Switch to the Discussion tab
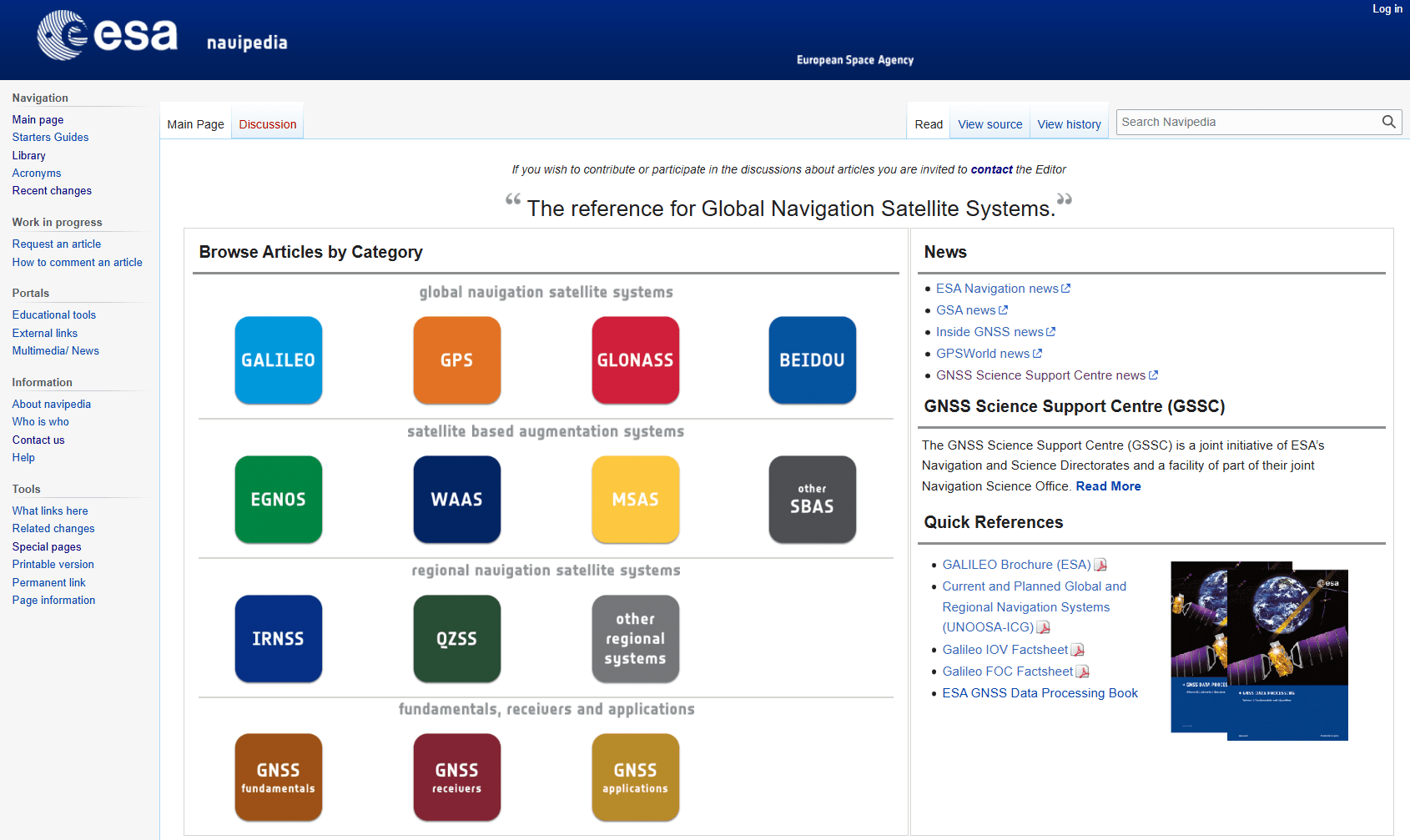1410x840 pixels. pyautogui.click(x=267, y=123)
